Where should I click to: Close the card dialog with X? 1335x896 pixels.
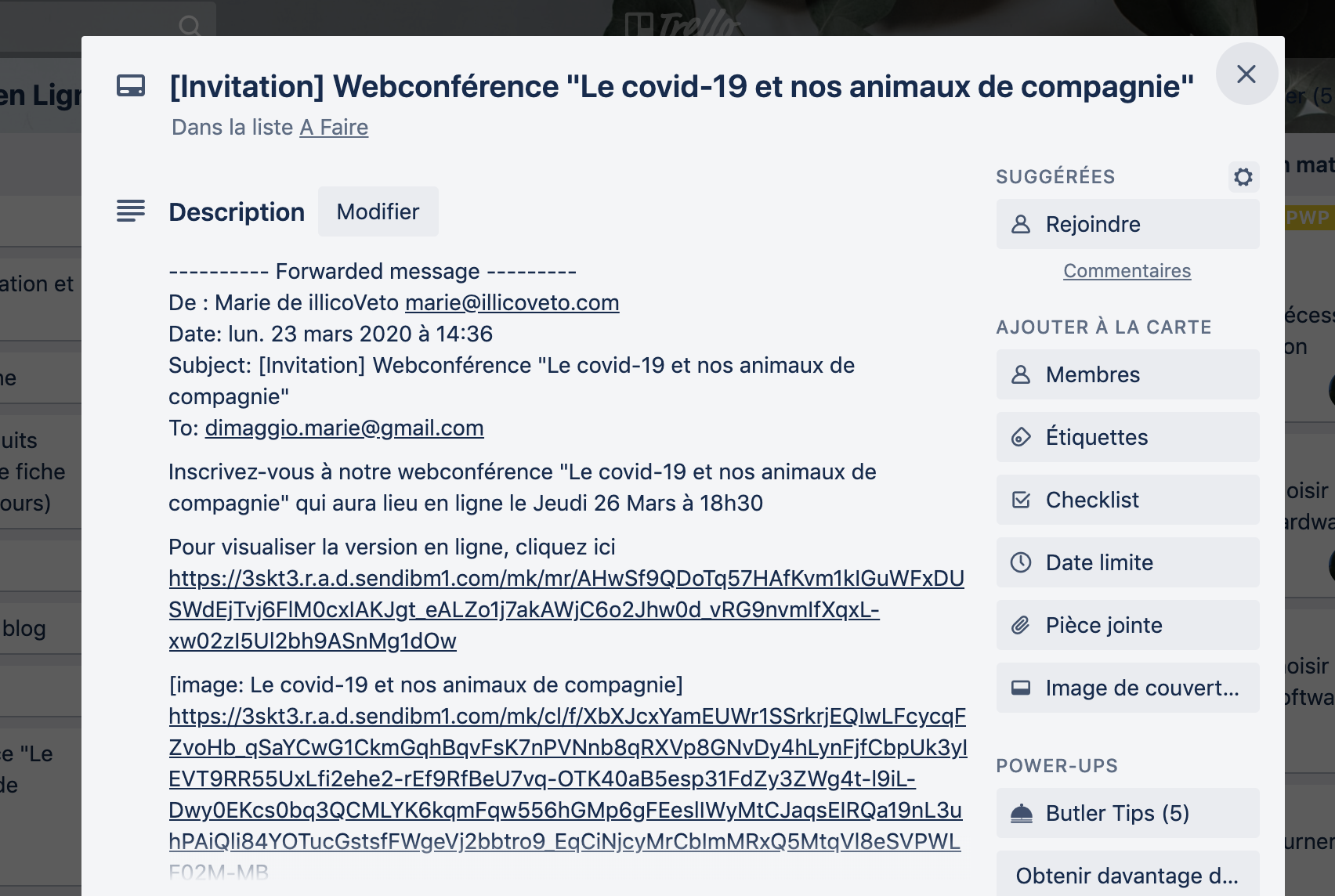click(x=1246, y=74)
